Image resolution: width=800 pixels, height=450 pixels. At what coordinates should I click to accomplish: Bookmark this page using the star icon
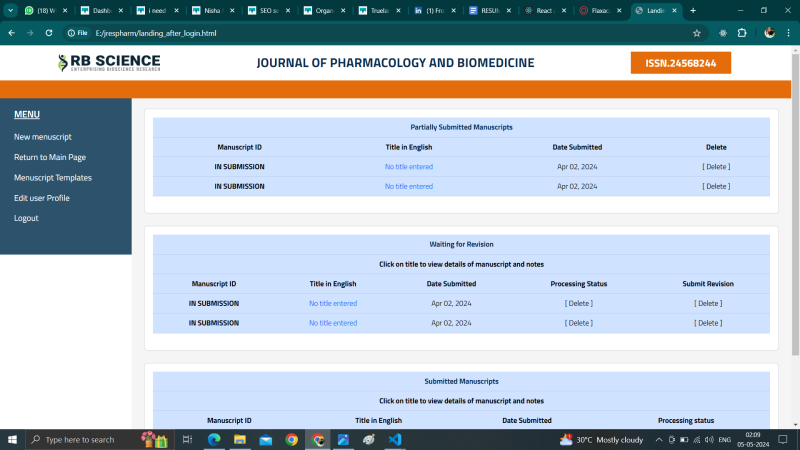coord(697,33)
